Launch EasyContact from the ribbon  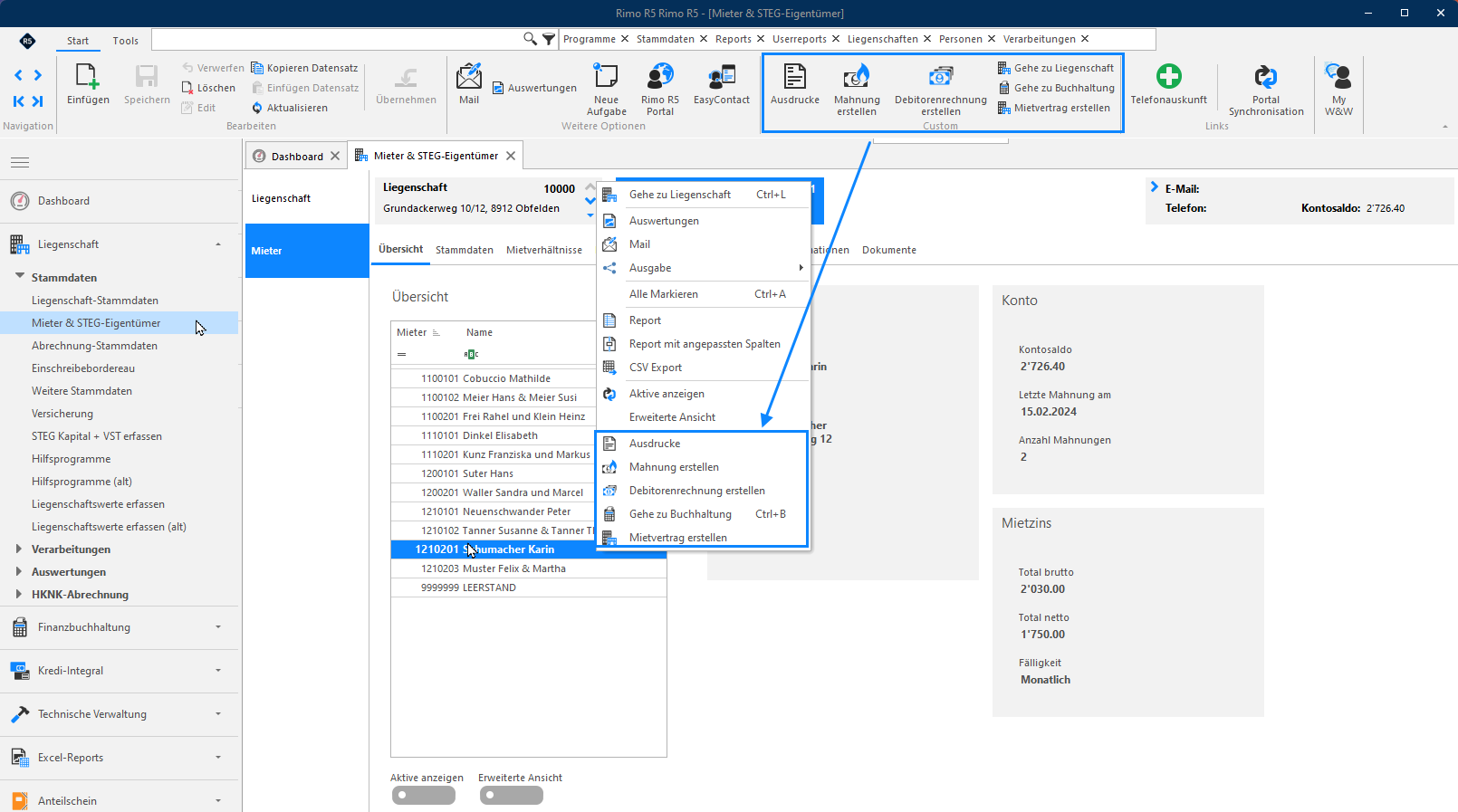[722, 85]
